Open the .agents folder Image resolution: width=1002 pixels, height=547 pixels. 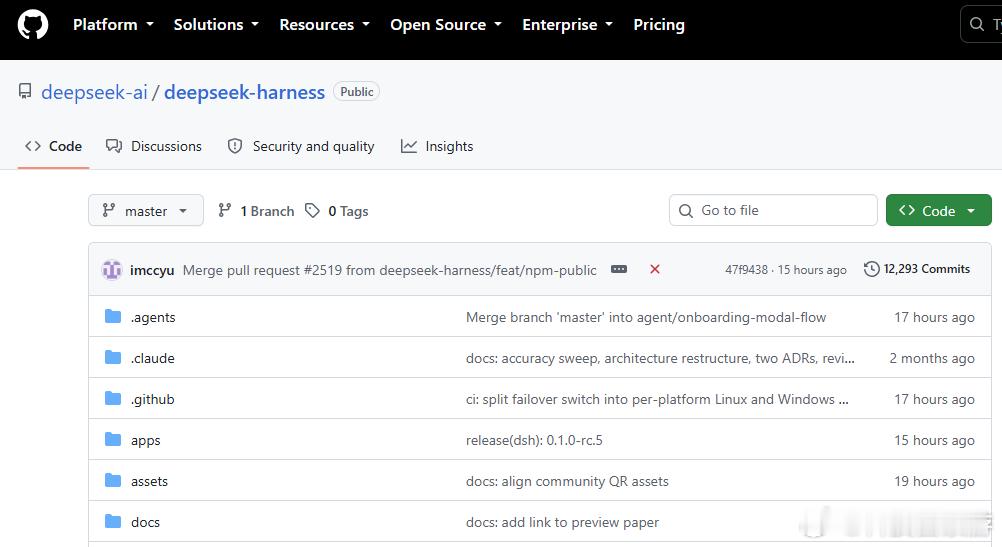(x=153, y=317)
